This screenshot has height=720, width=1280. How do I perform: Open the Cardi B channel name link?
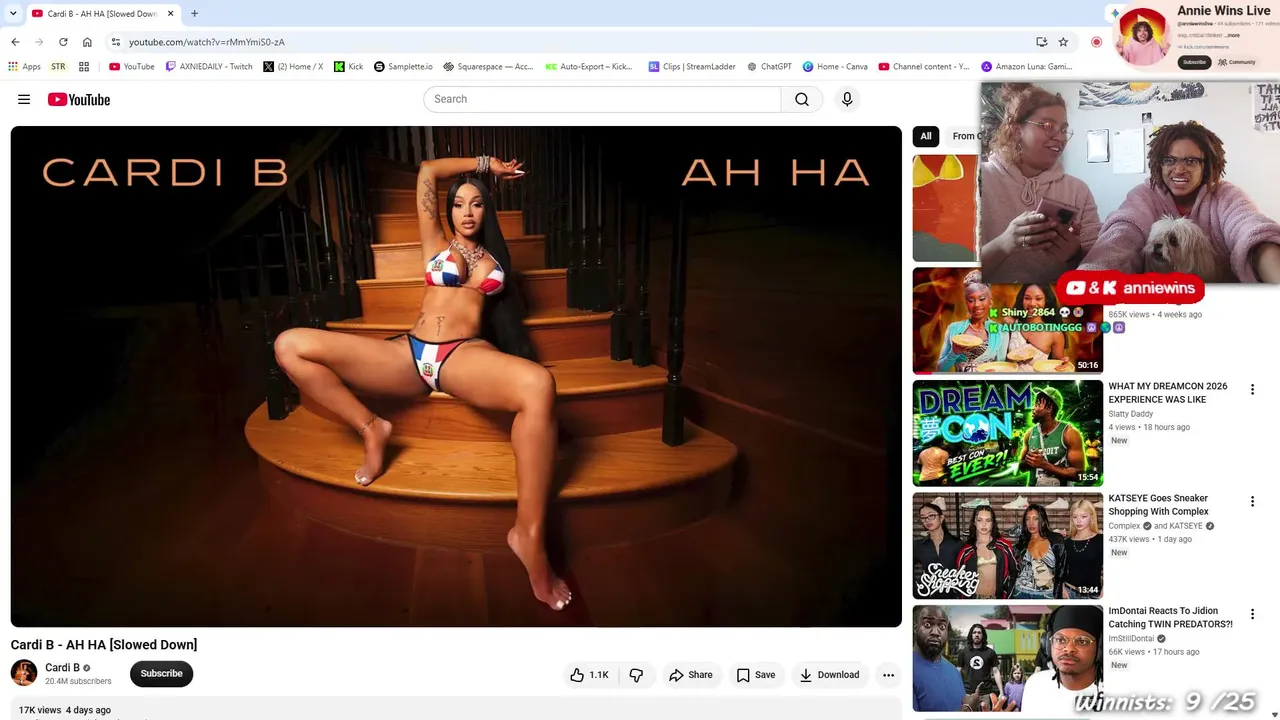click(62, 668)
